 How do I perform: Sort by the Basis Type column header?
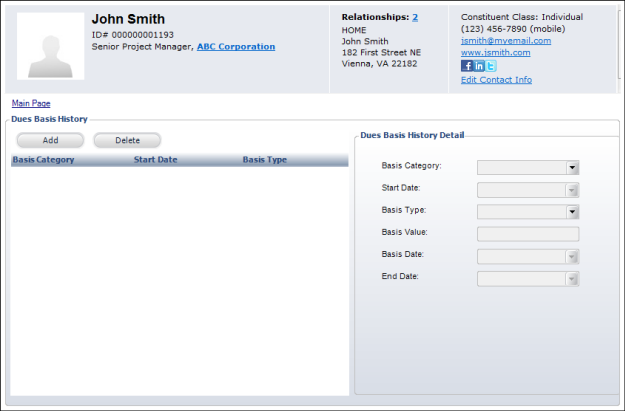pyautogui.click(x=264, y=160)
